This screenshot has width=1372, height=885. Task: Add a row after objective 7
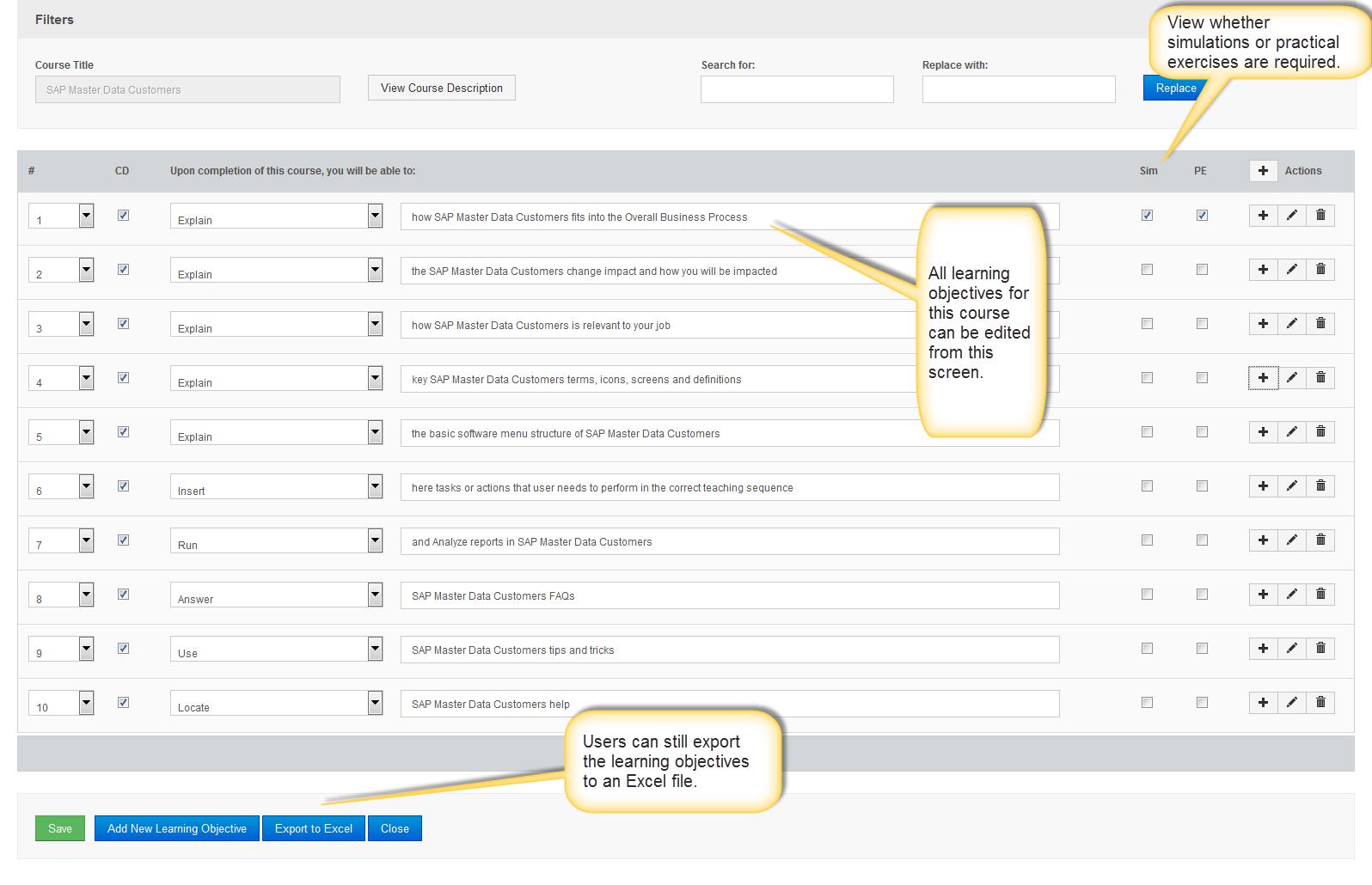click(1263, 540)
